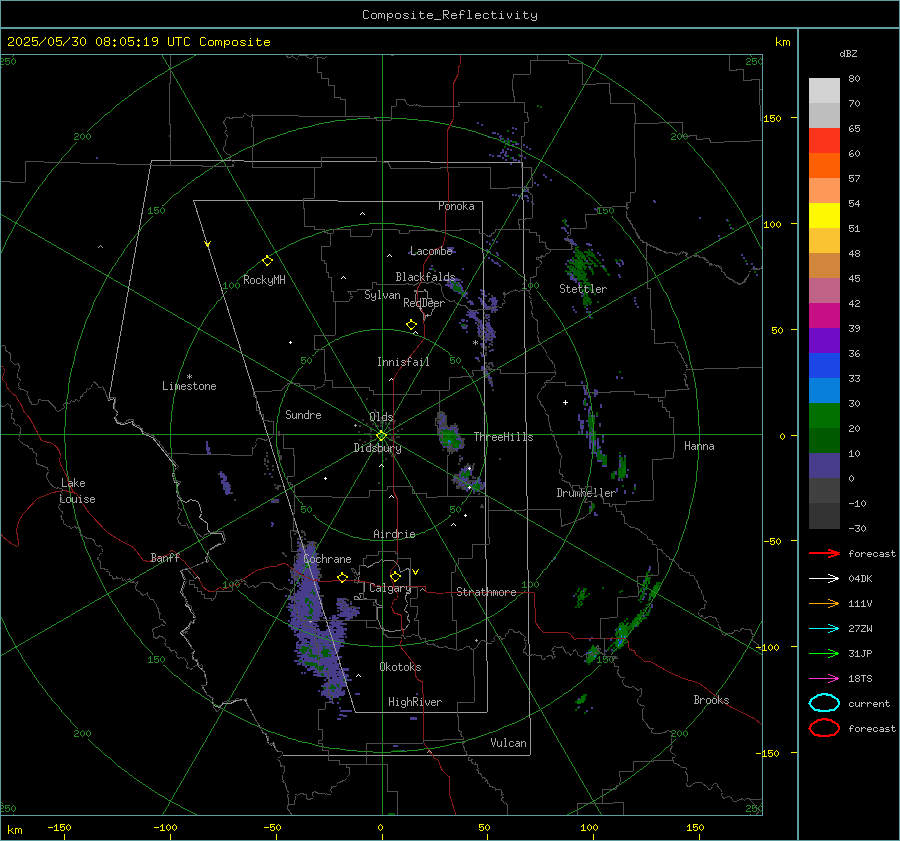This screenshot has height=841, width=900.
Task: Click the Strathmore label
Action: (x=486, y=592)
